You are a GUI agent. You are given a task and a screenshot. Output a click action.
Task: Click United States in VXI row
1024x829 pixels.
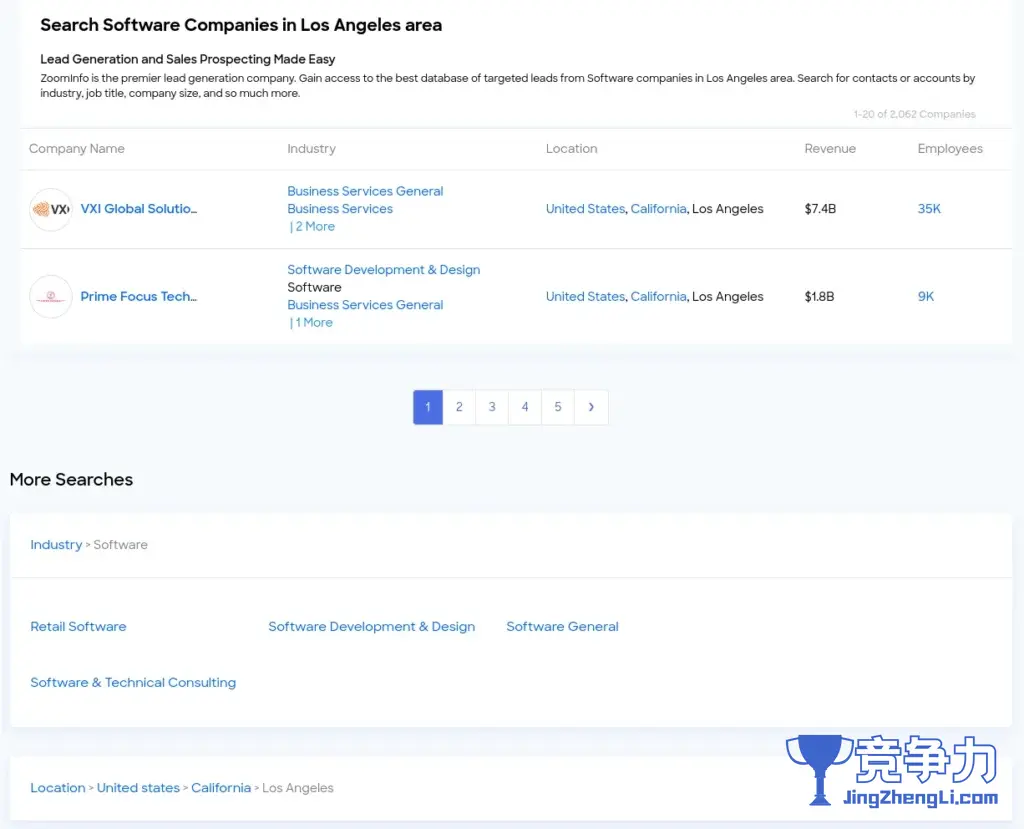(585, 209)
